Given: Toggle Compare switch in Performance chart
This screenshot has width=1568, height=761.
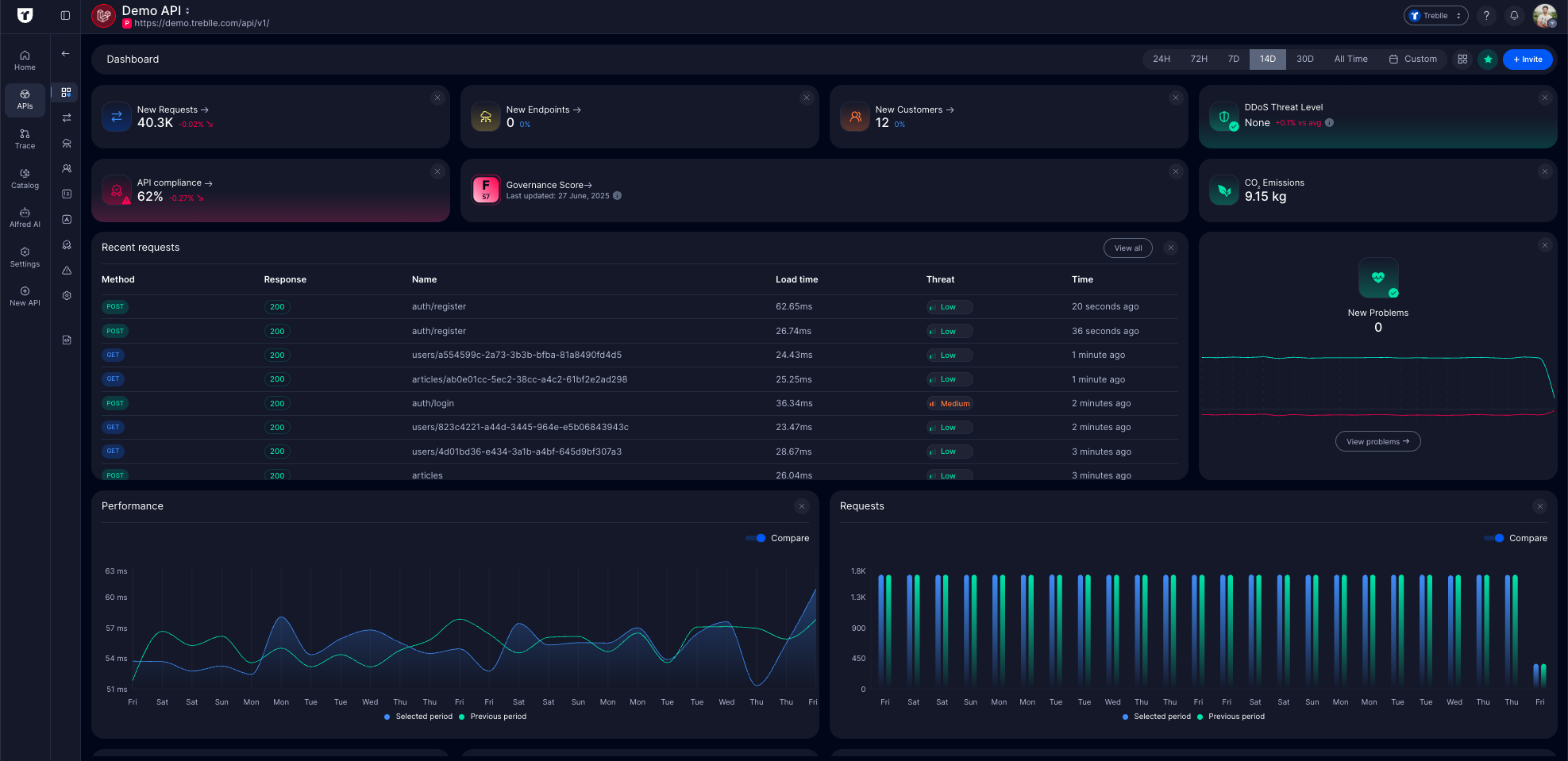Looking at the screenshot, I should [756, 538].
